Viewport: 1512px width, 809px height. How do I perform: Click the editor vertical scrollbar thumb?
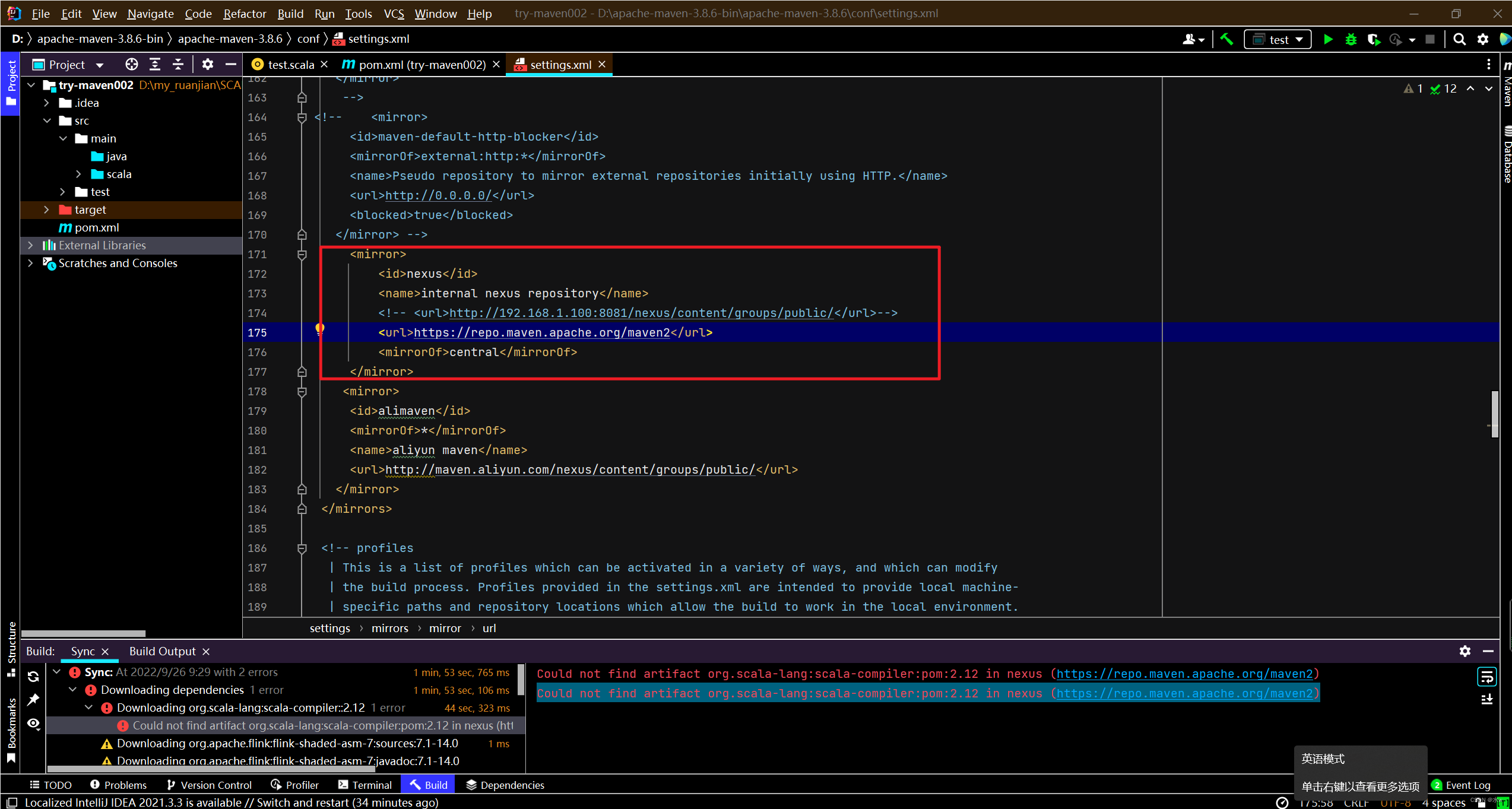pos(1494,414)
